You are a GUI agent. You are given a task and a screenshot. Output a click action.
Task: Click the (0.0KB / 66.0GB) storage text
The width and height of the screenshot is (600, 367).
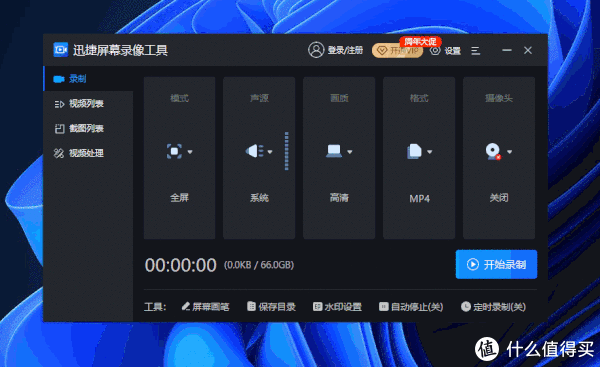pyautogui.click(x=259, y=265)
